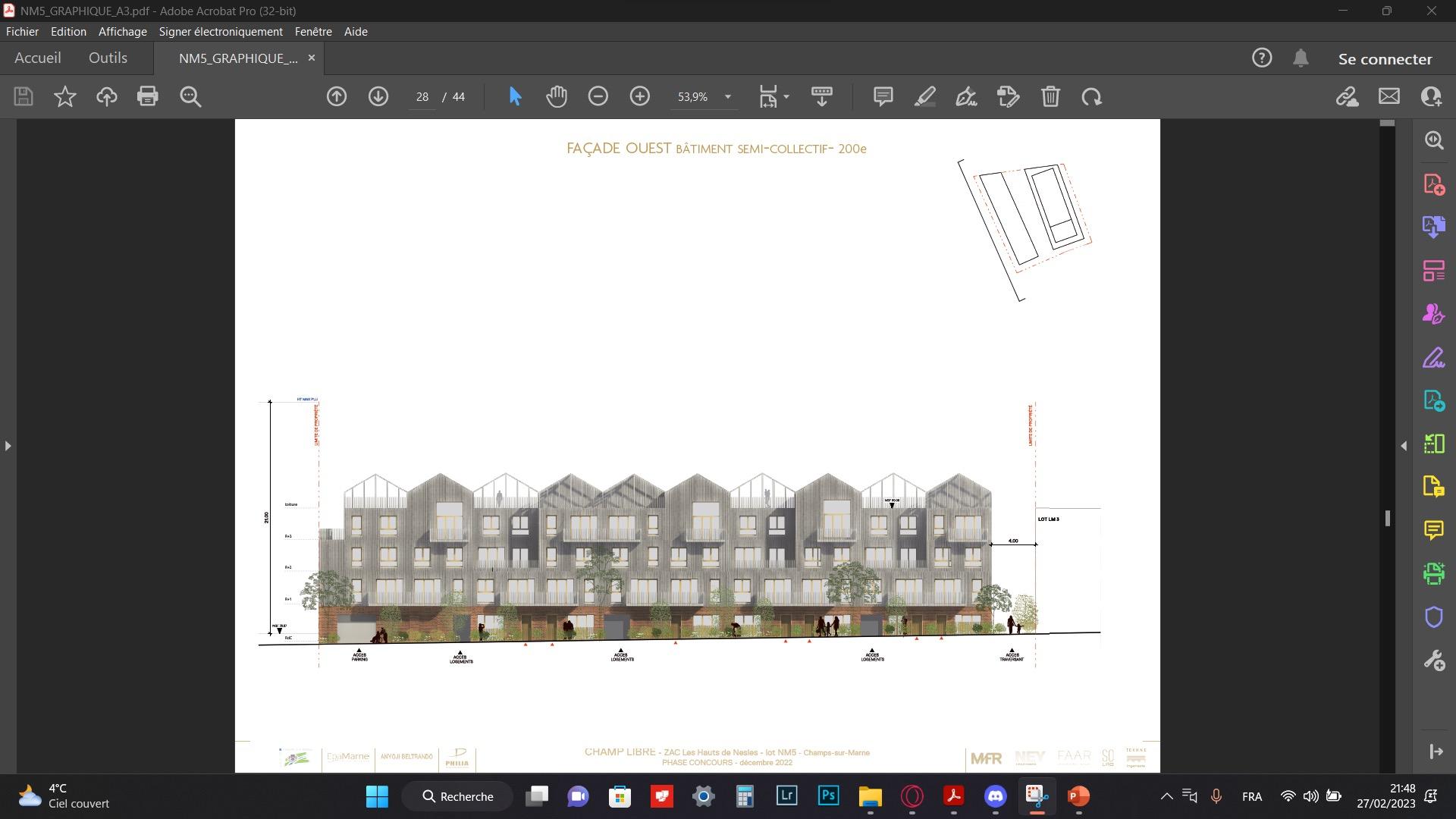Open More Tools wrench icon
This screenshot has height=819, width=1456.
[x=1434, y=661]
